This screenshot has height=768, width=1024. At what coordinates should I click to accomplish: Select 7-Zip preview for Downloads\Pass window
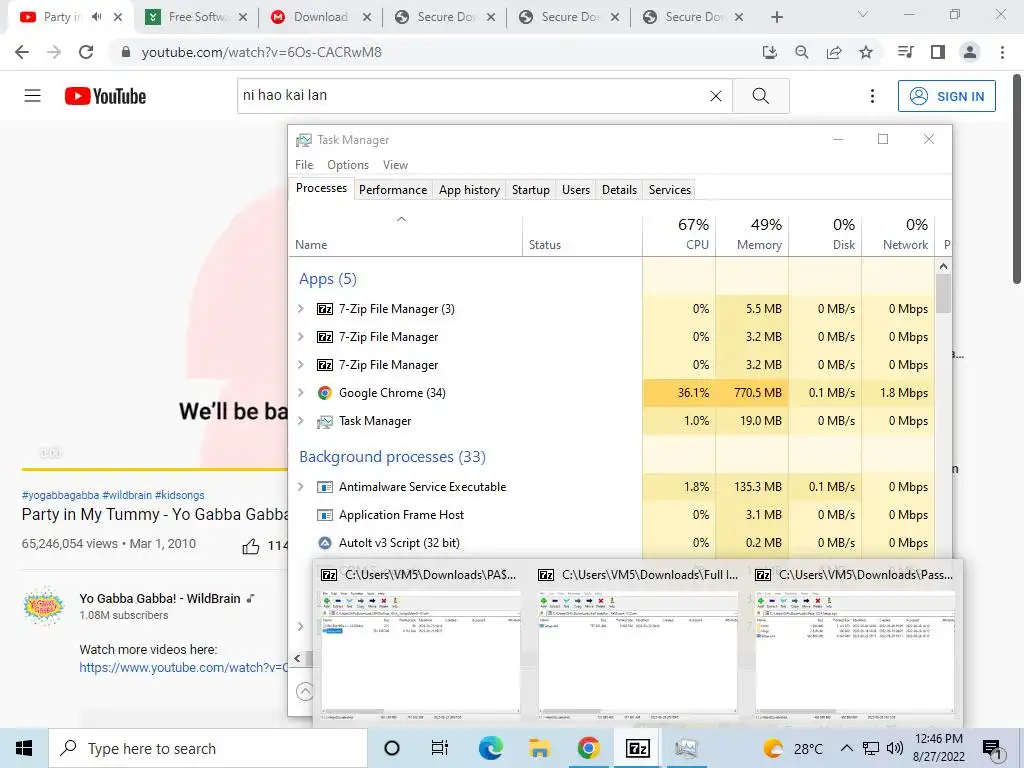click(854, 644)
